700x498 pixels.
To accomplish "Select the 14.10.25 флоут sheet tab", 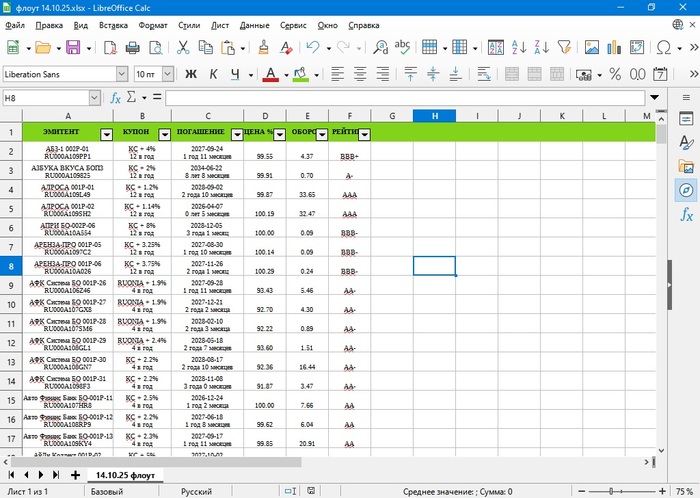I will pos(126,474).
